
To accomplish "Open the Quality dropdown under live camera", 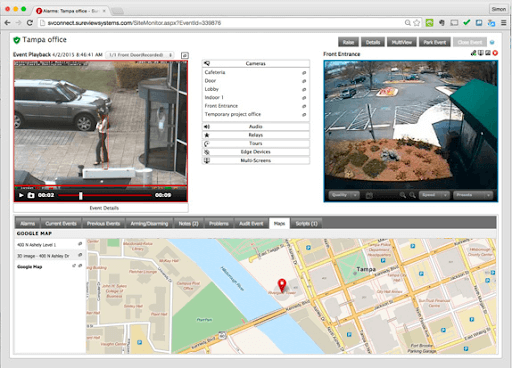I will (x=344, y=195).
